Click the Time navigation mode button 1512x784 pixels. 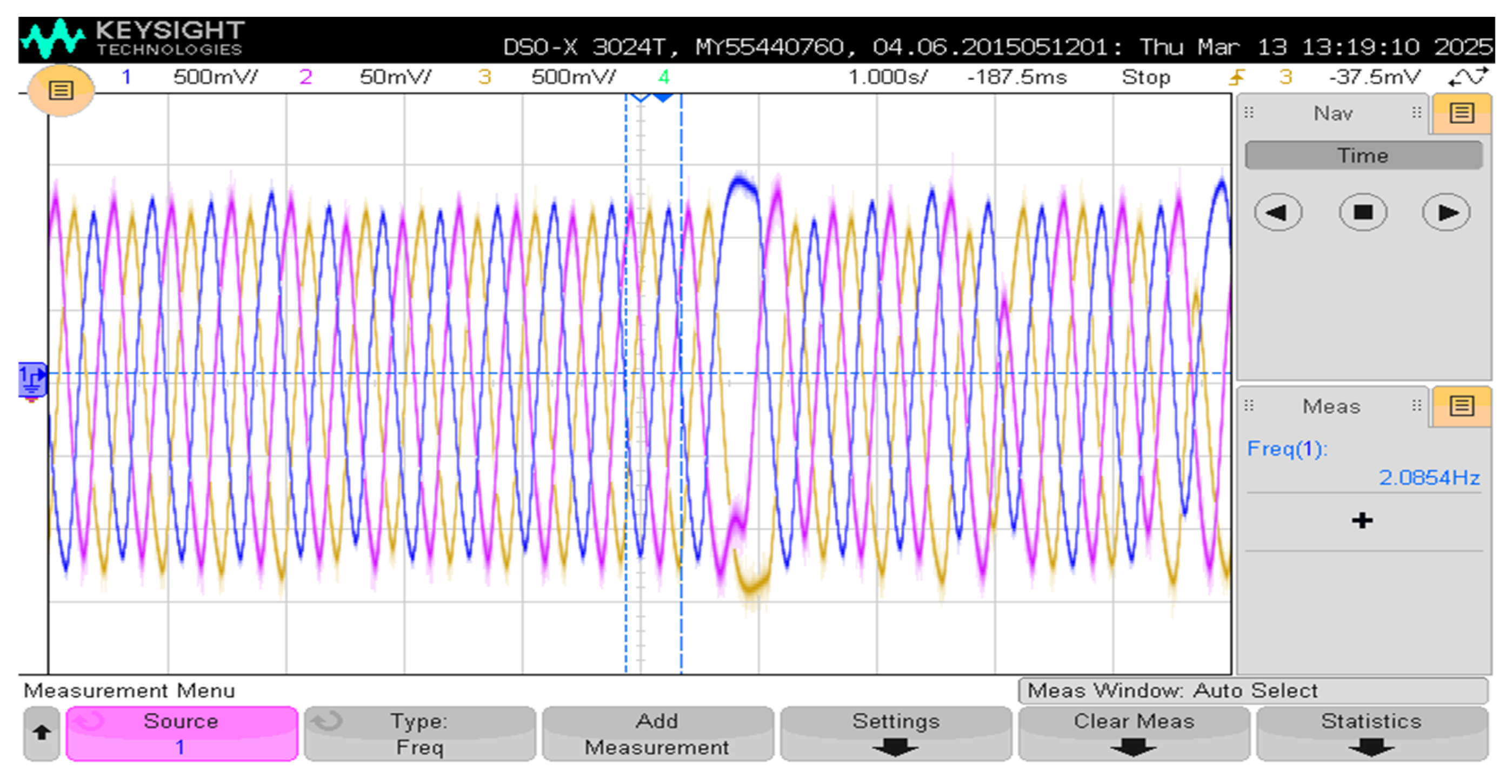click(x=1362, y=156)
